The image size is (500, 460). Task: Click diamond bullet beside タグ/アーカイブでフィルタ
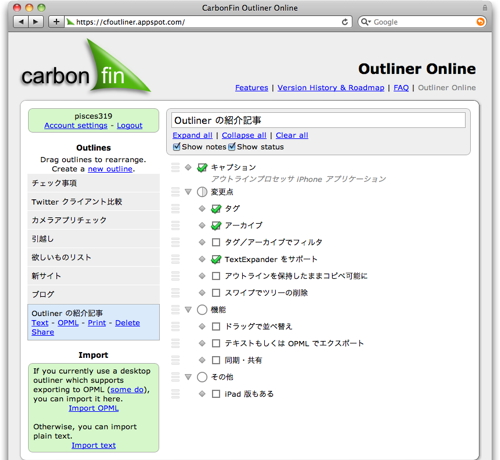[202, 242]
